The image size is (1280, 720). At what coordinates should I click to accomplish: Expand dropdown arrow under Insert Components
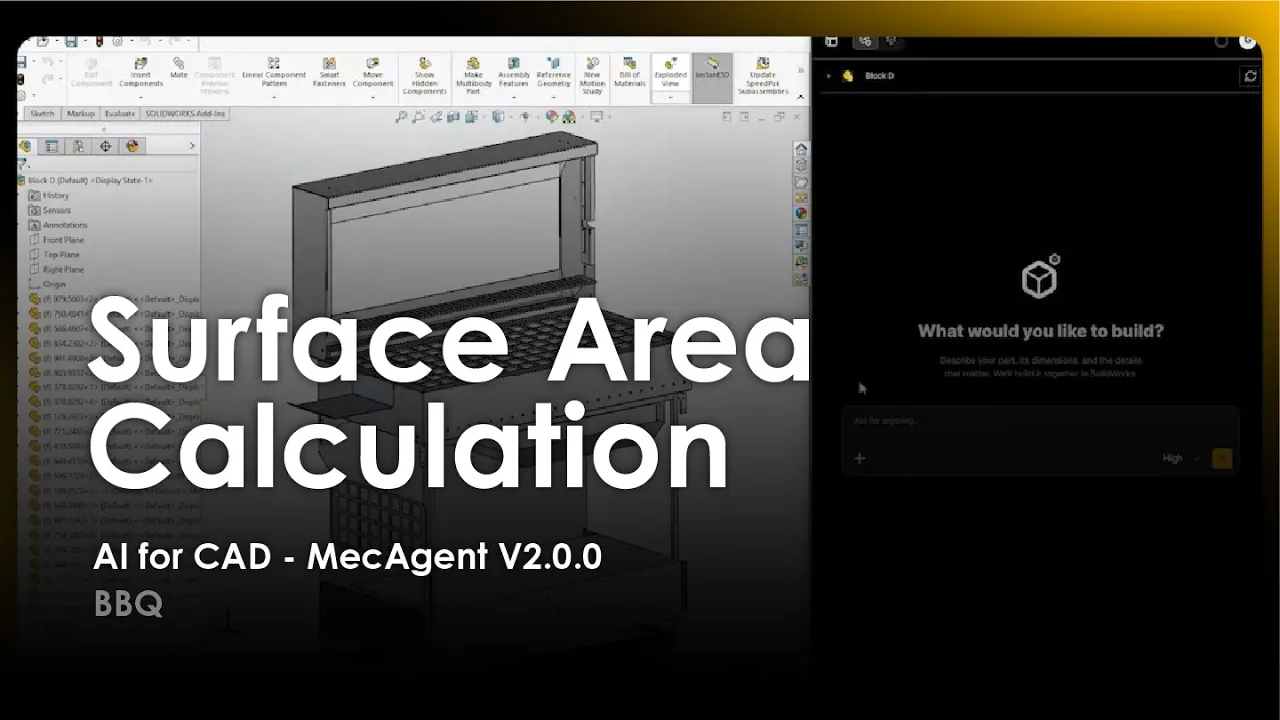pos(141,97)
